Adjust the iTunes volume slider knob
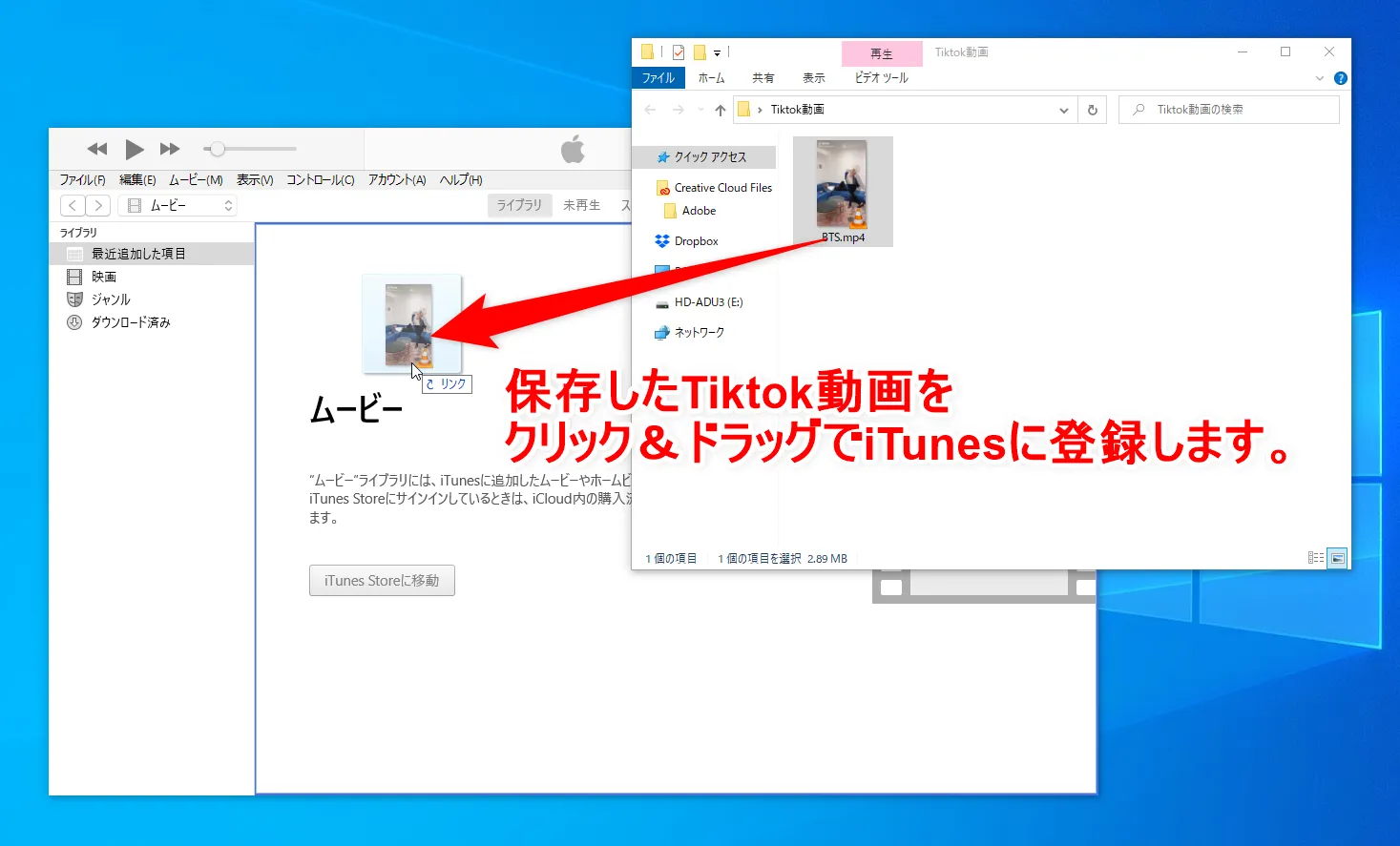 [218, 149]
